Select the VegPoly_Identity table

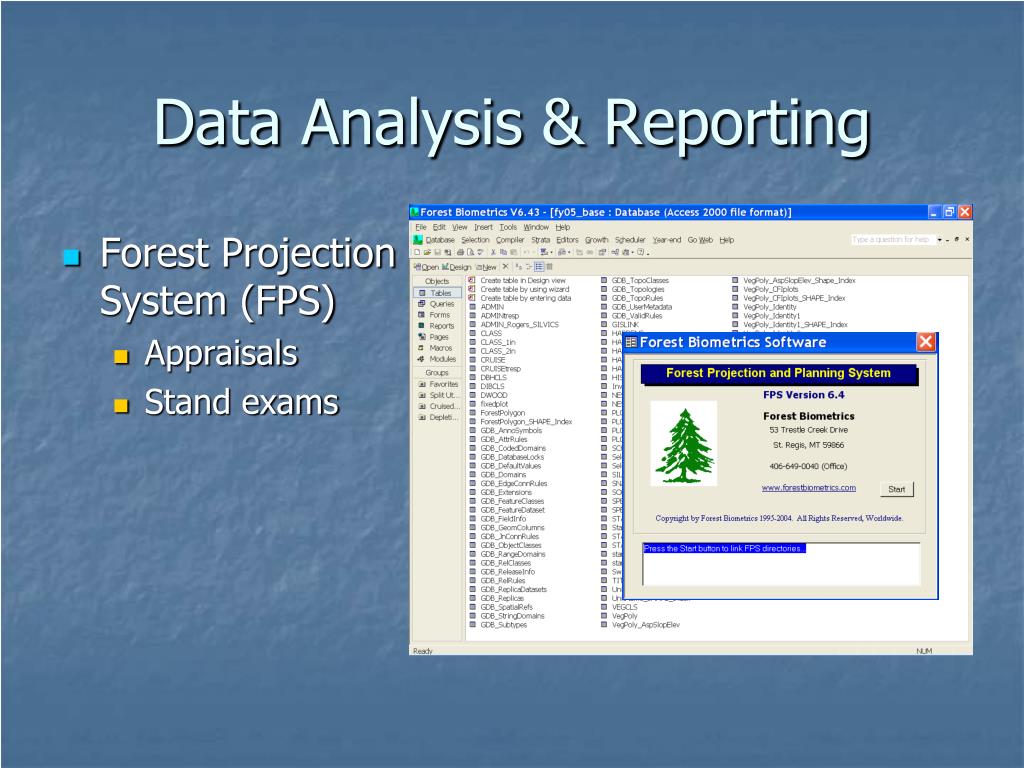click(x=764, y=307)
